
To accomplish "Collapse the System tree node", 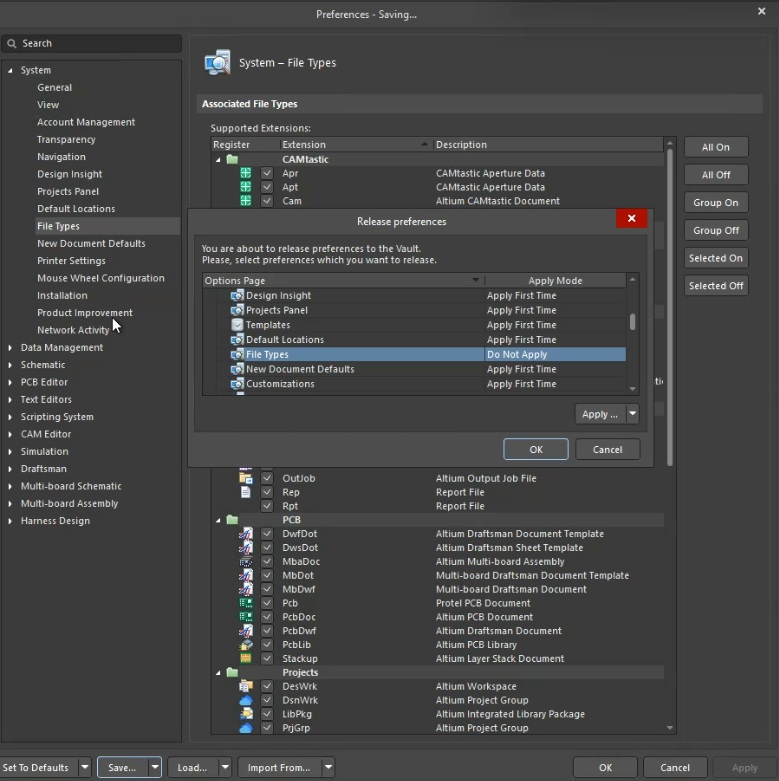I will [10, 70].
